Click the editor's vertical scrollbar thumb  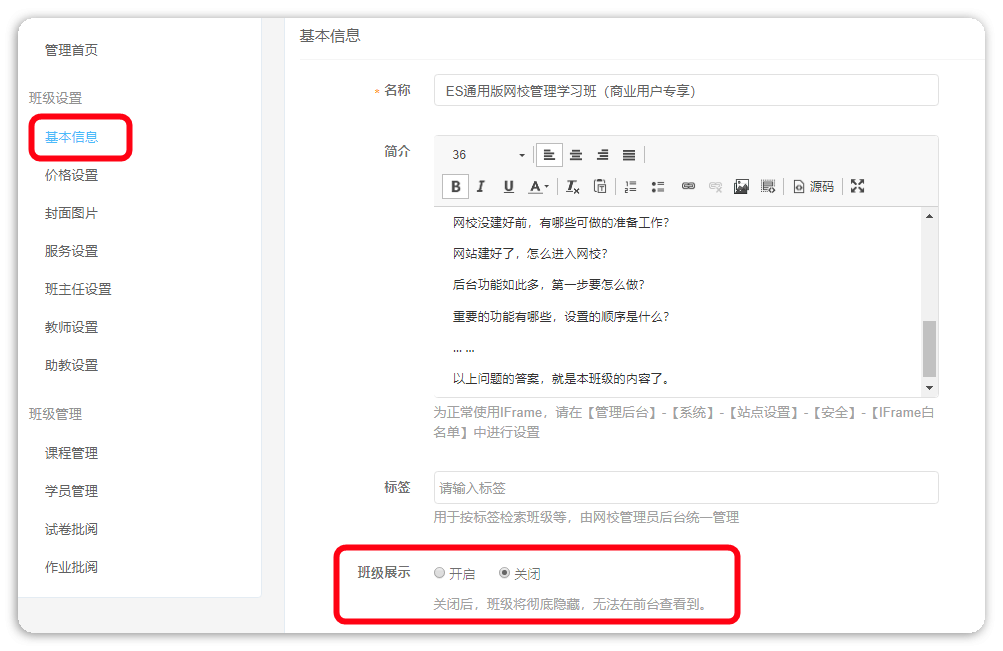click(929, 348)
